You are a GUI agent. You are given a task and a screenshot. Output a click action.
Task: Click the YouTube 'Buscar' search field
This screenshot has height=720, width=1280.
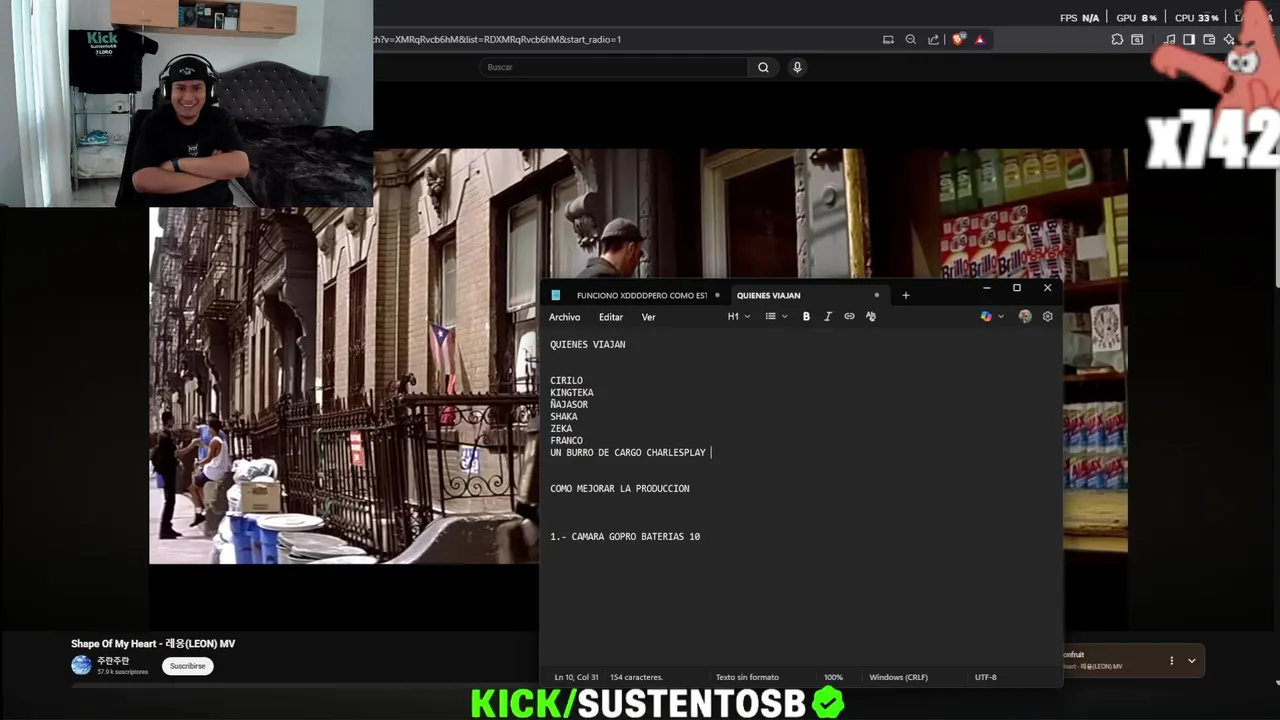tap(612, 67)
